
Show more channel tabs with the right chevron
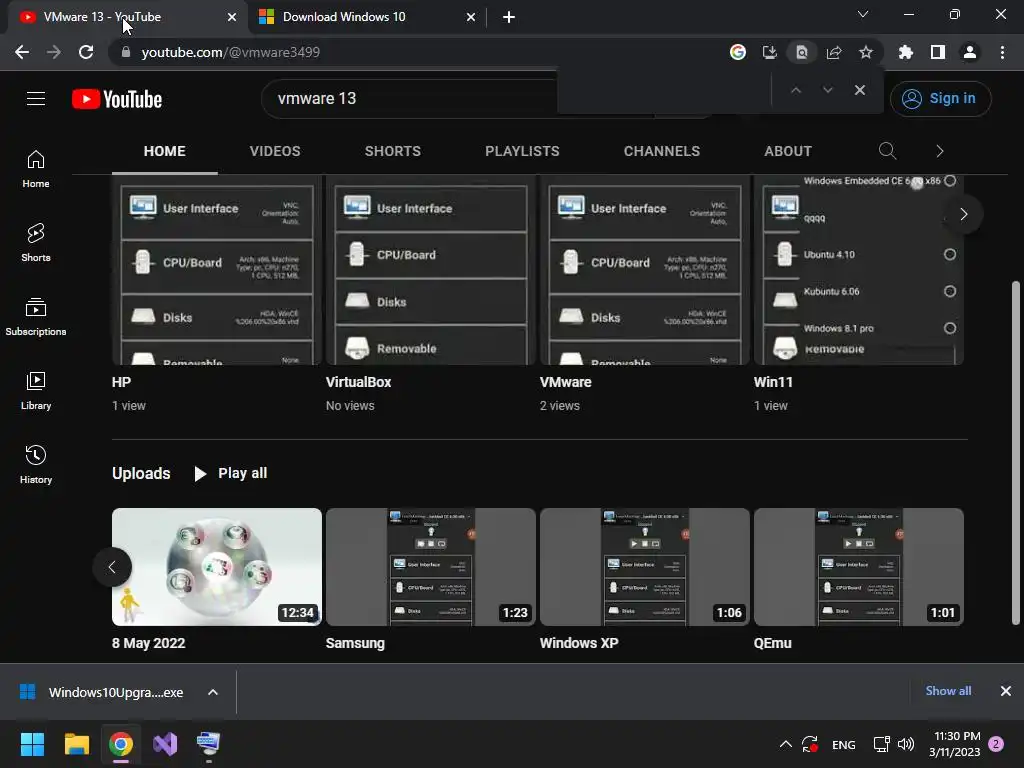[x=940, y=151]
